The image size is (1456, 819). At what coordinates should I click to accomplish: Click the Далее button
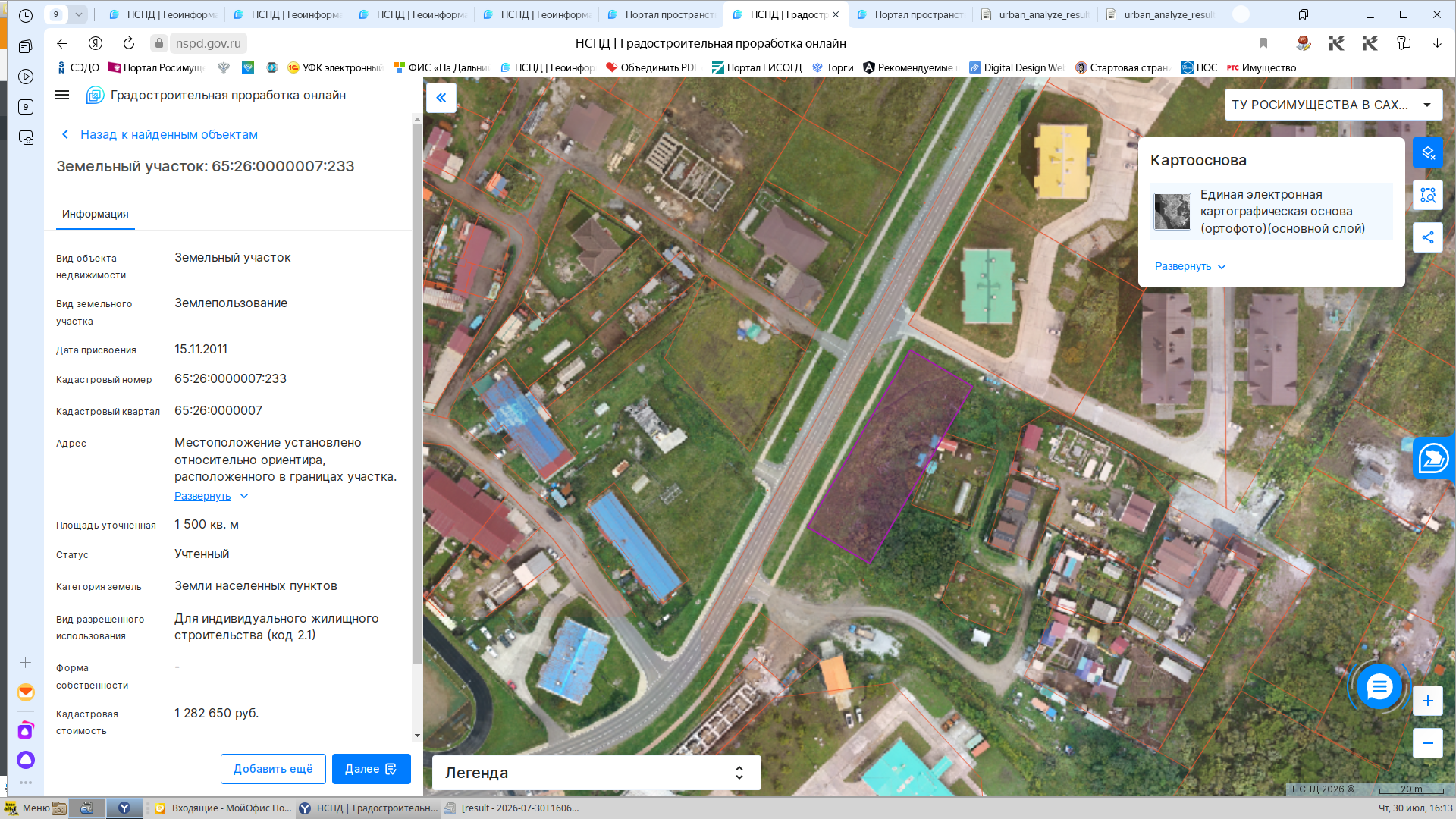(372, 769)
